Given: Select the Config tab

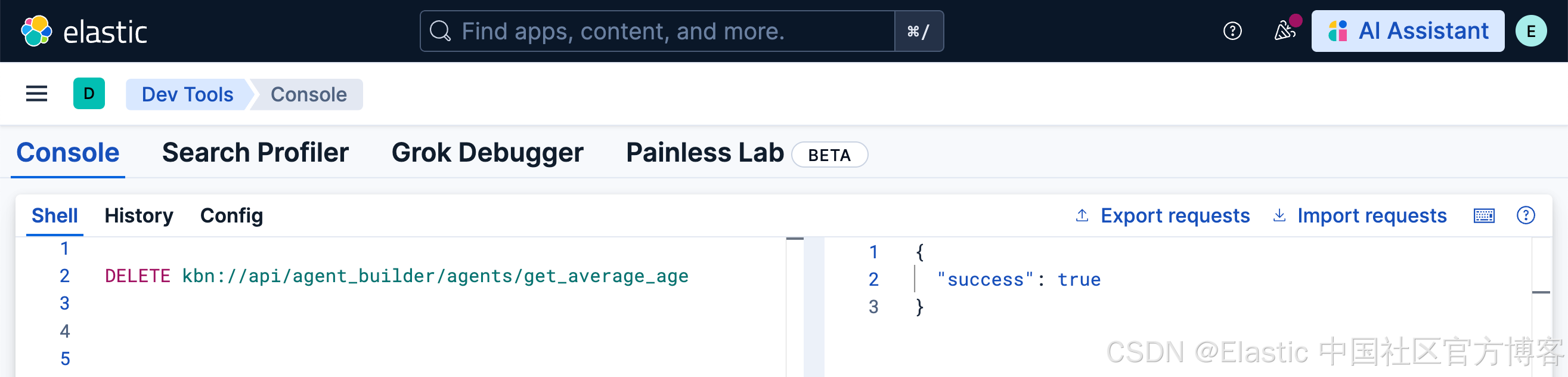Looking at the screenshot, I should coord(231,215).
